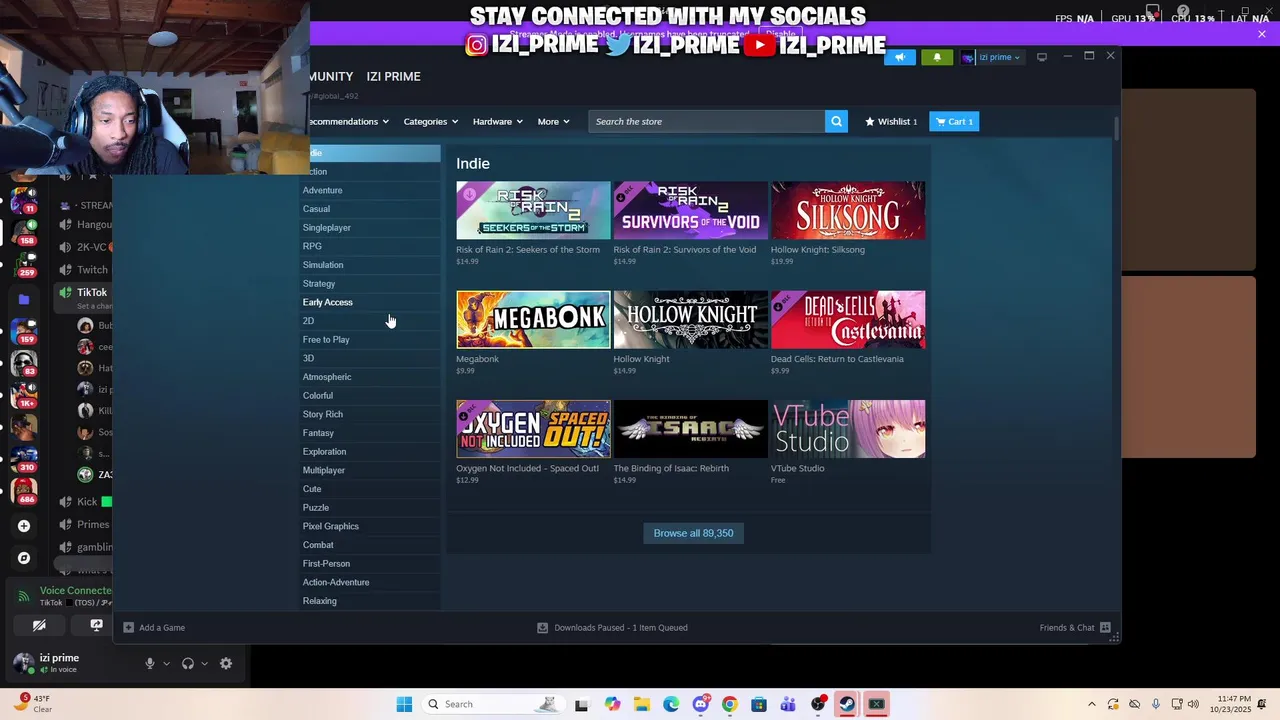Share your screen icon in Discord voice panel
This screenshot has height=720, width=1280.
(96, 625)
